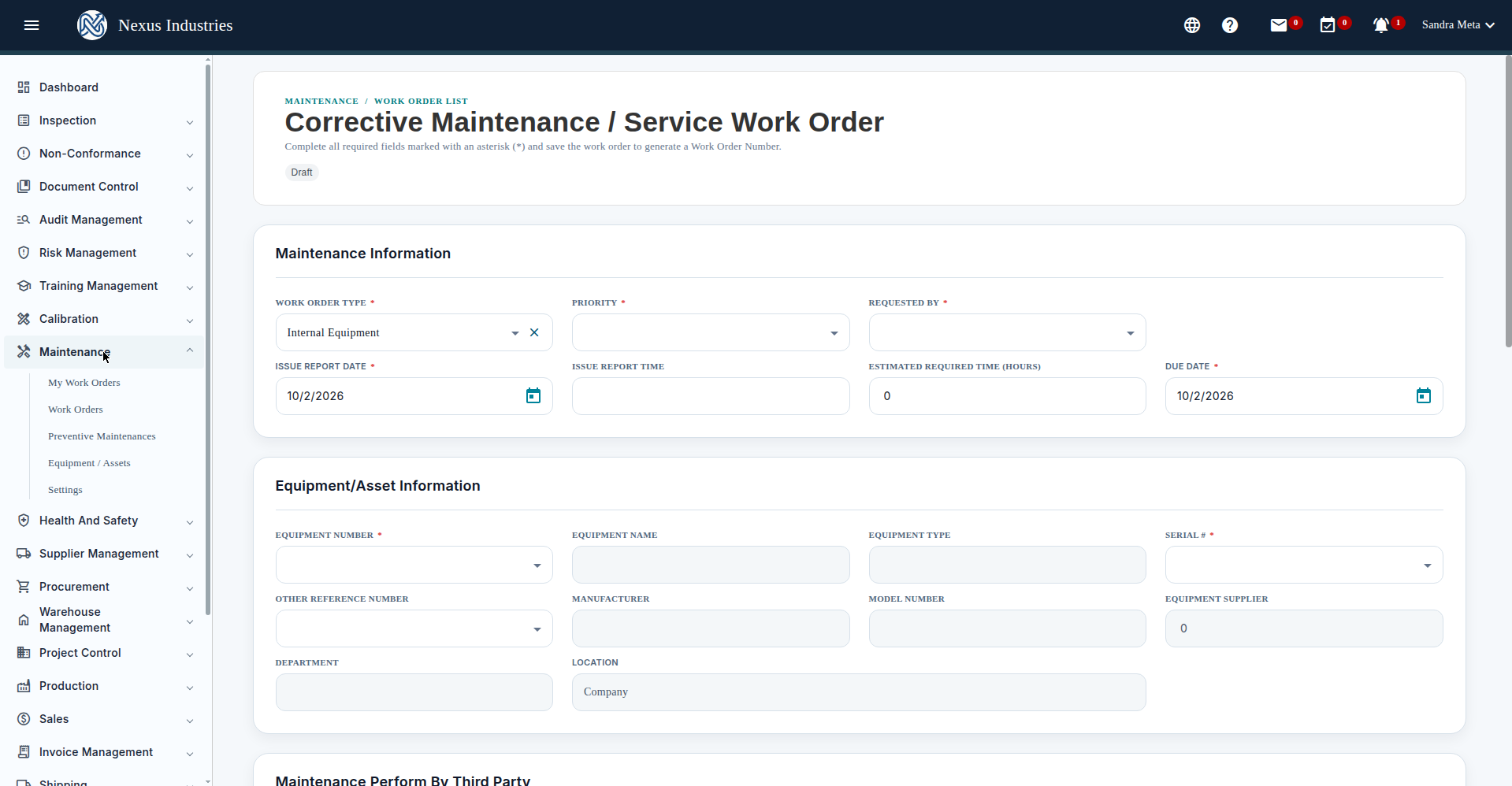
Task: Click the Calibration sidebar icon
Action: point(24,319)
